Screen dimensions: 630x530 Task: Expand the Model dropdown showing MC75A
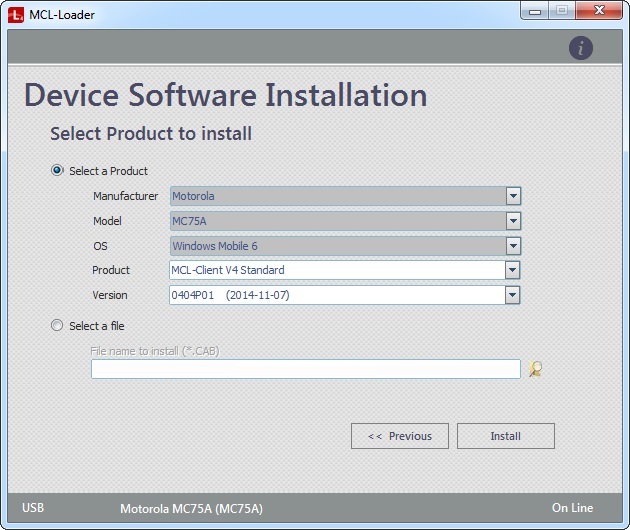click(513, 221)
